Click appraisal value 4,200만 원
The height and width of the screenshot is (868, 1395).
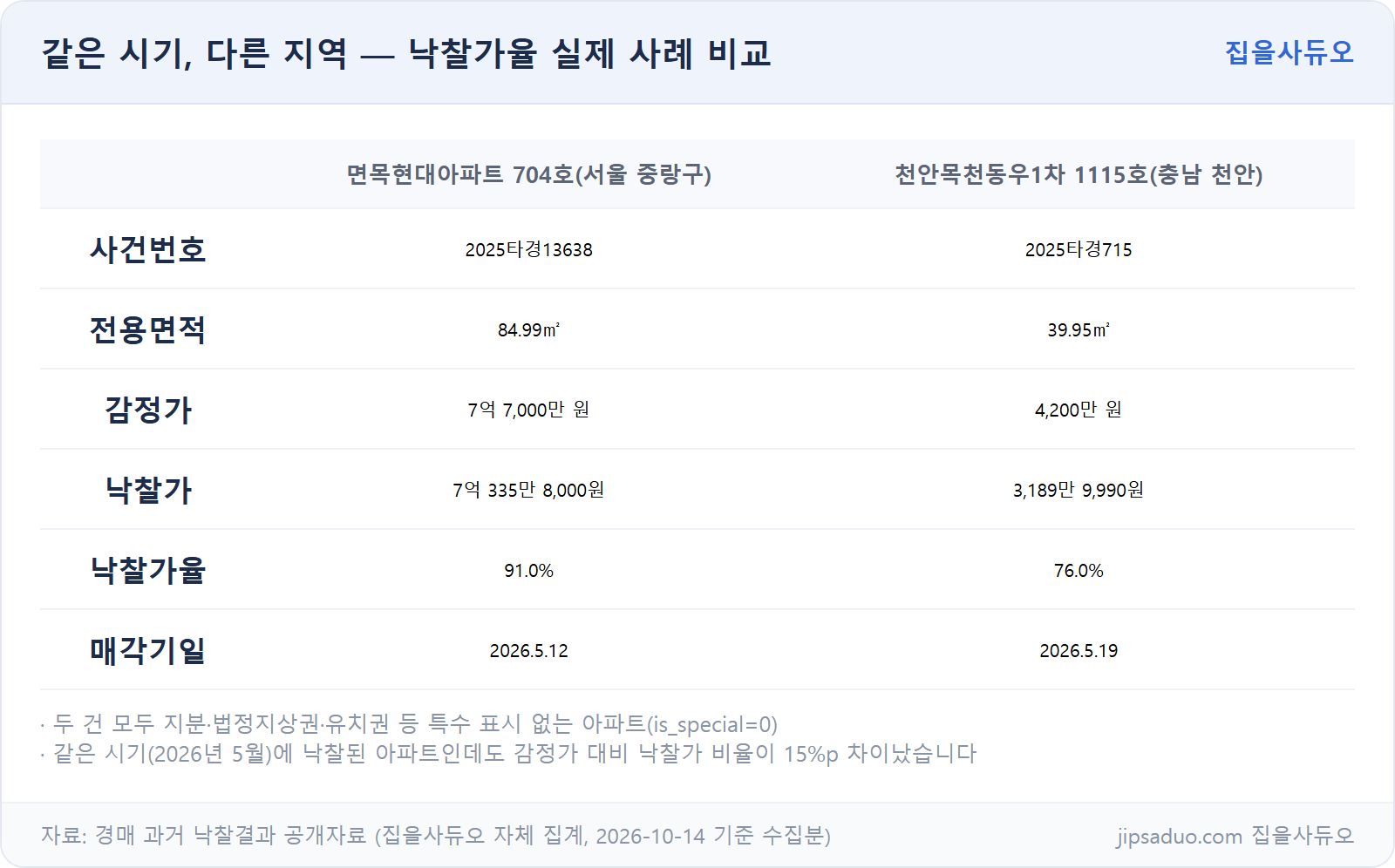pos(1079,410)
